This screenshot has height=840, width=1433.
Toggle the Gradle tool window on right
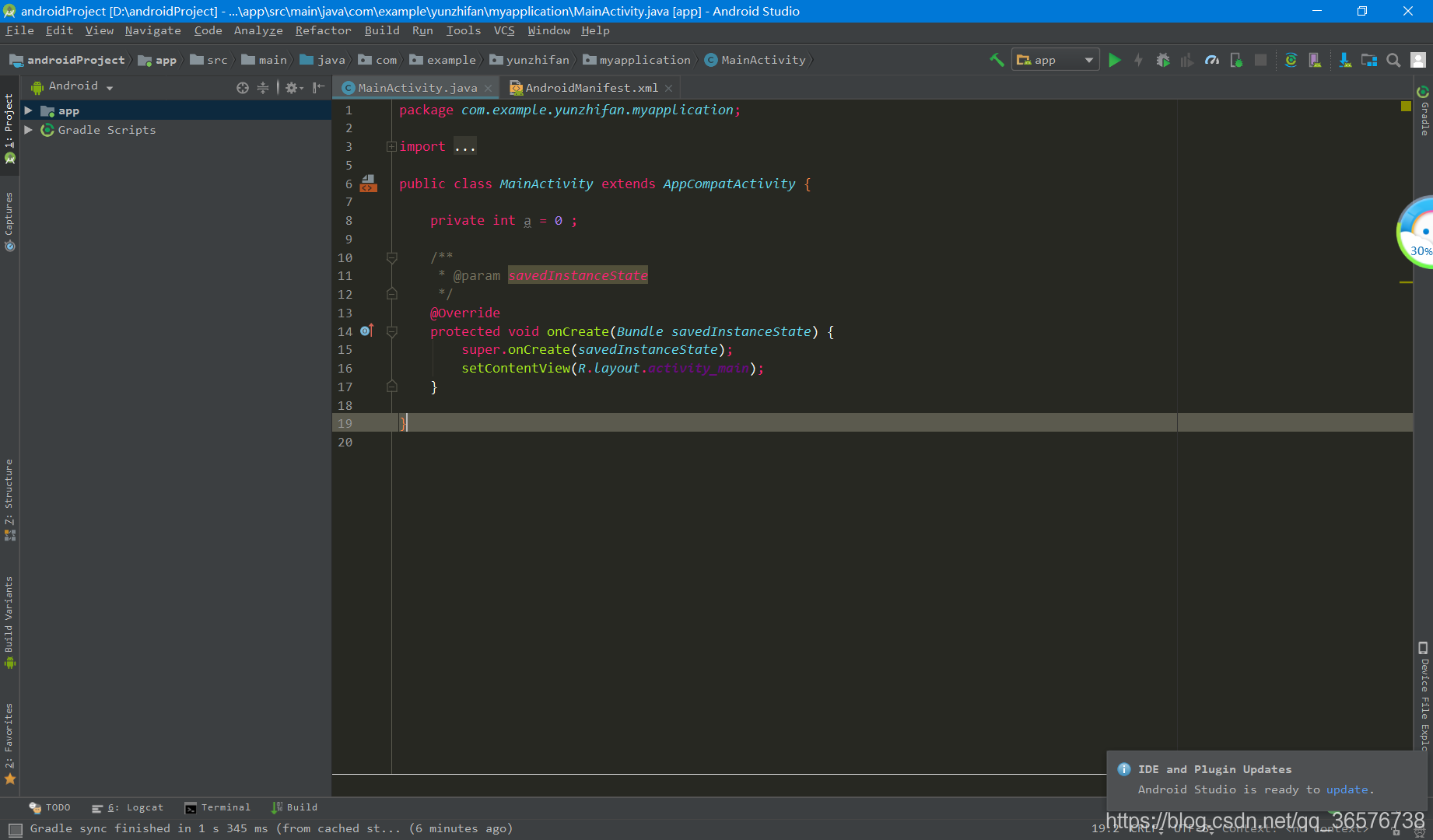point(1424,110)
